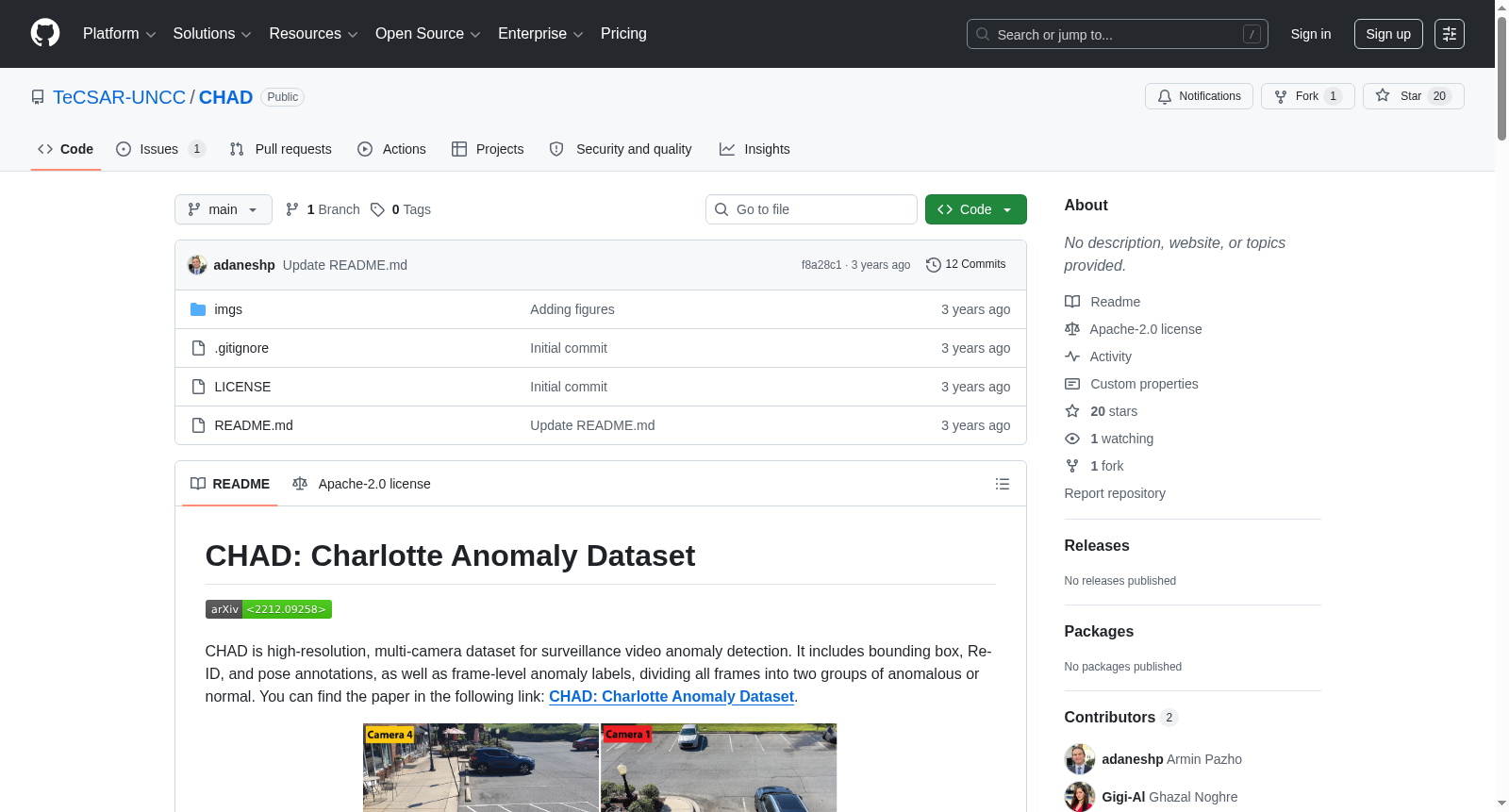Expand the Solutions menu

point(212,34)
